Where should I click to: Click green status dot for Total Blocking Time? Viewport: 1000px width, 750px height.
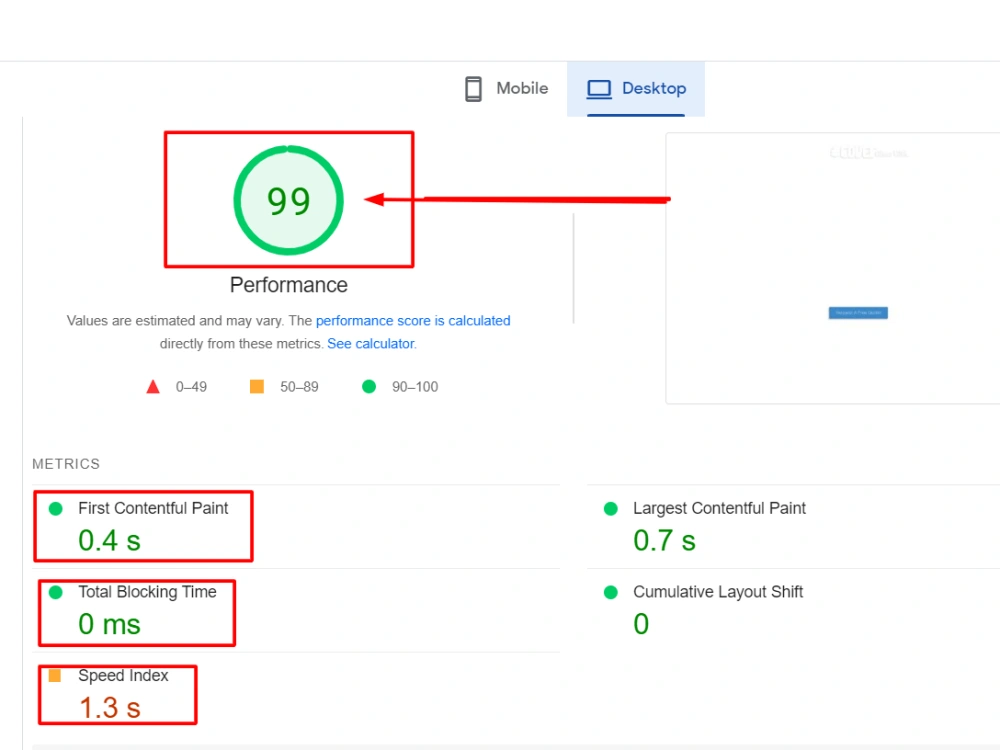[55, 592]
